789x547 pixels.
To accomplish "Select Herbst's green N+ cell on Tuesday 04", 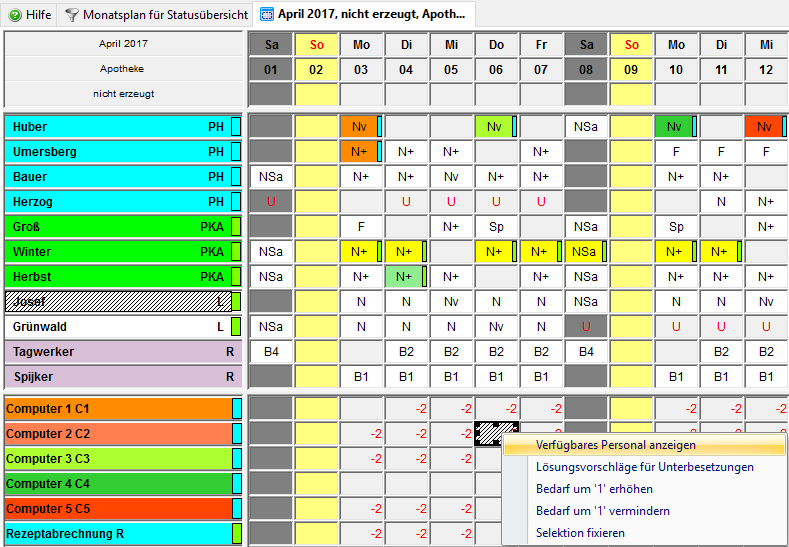I will (404, 277).
